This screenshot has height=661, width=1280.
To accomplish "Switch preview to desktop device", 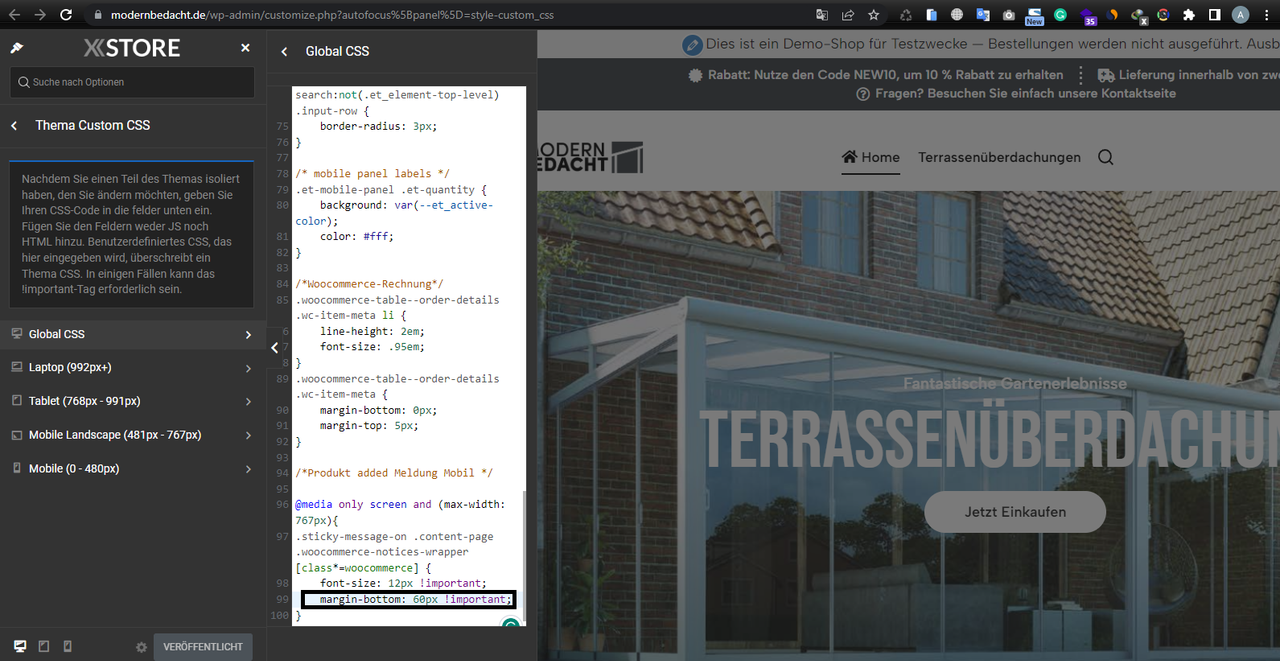I will (20, 647).
